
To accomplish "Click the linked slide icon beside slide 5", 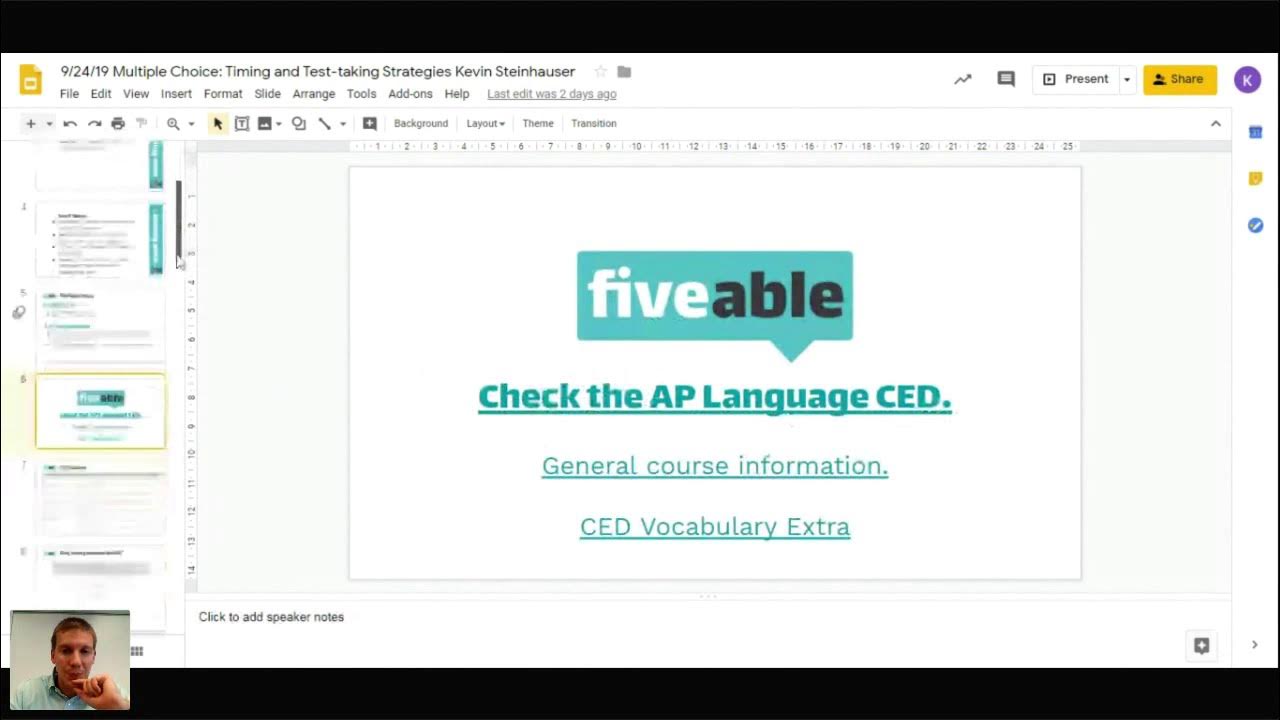I will [x=19, y=312].
